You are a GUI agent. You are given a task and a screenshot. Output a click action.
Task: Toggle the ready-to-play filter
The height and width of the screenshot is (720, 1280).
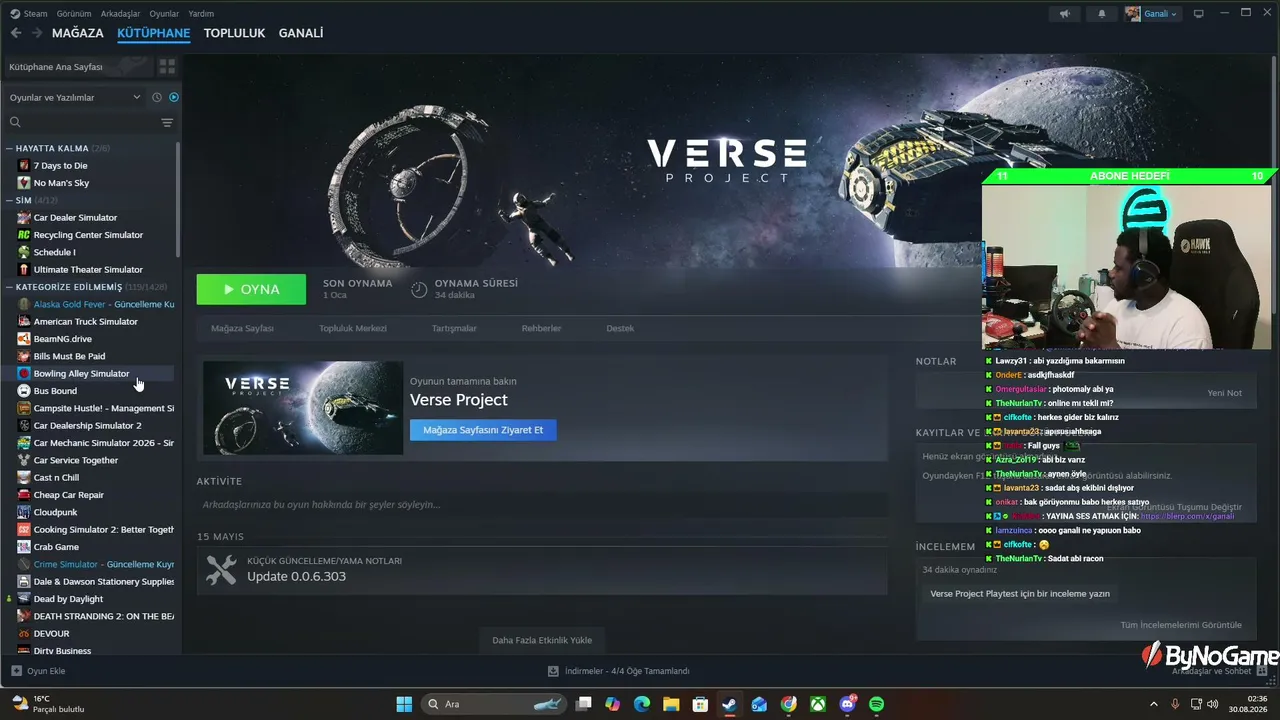[174, 97]
